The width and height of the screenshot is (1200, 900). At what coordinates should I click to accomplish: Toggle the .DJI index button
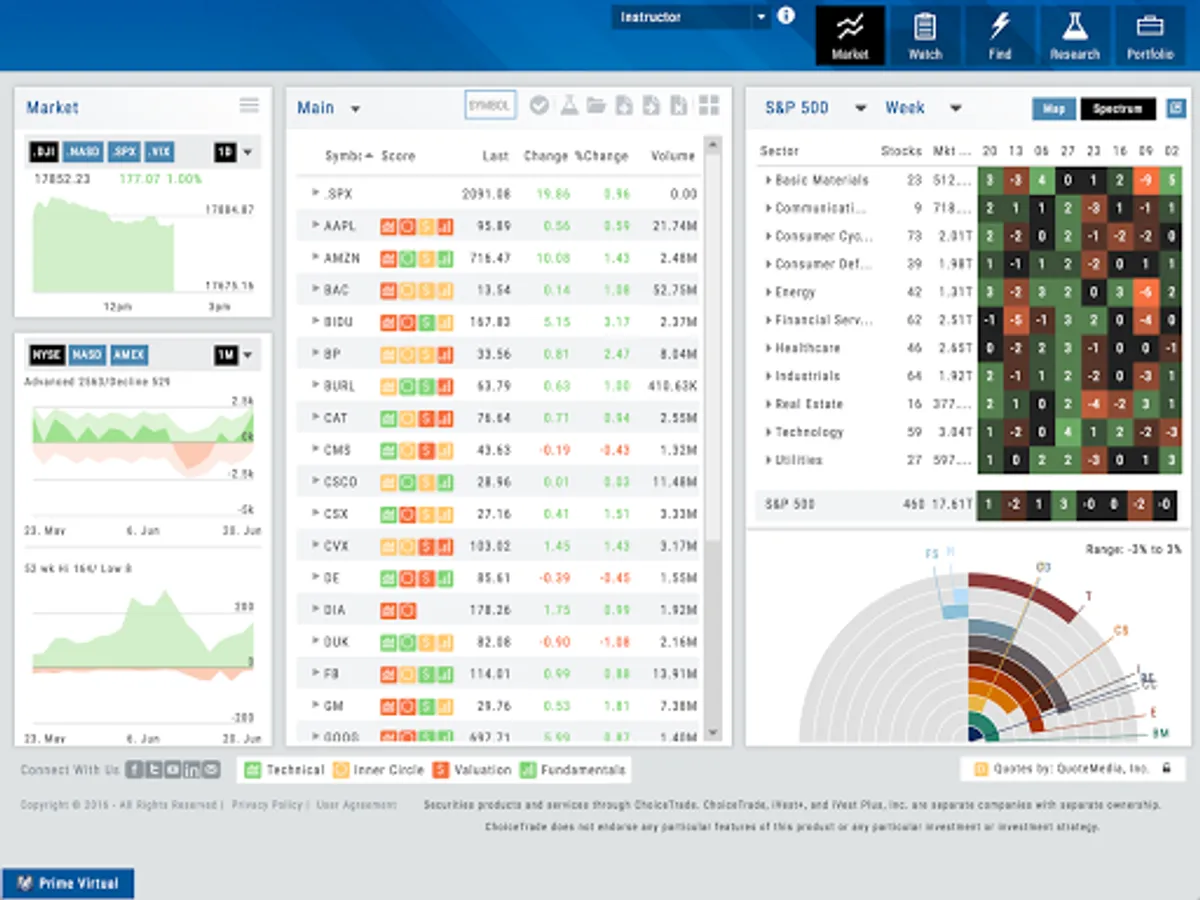pyautogui.click(x=43, y=152)
